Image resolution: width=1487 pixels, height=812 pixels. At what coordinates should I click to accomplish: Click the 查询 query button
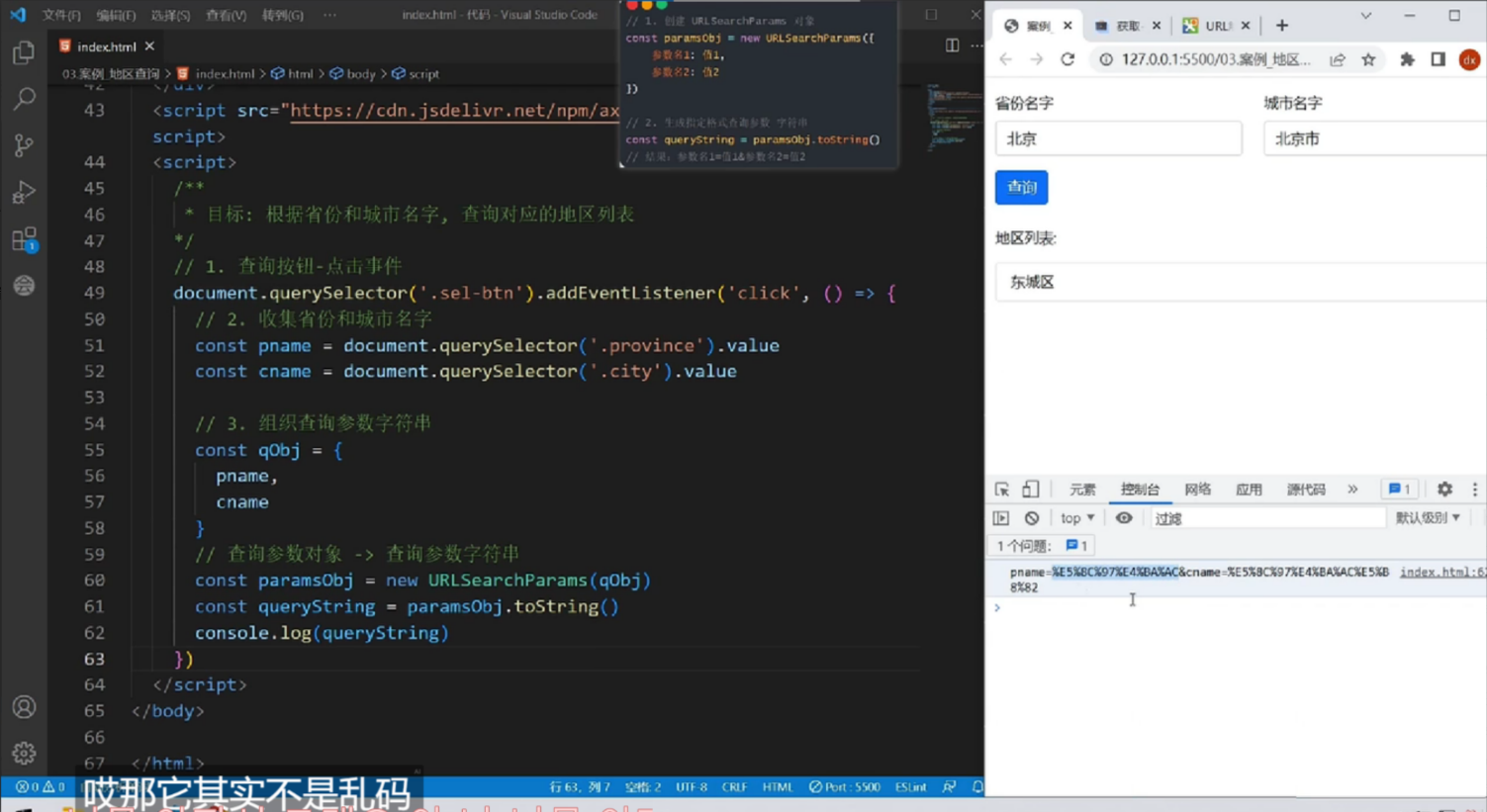point(1021,187)
